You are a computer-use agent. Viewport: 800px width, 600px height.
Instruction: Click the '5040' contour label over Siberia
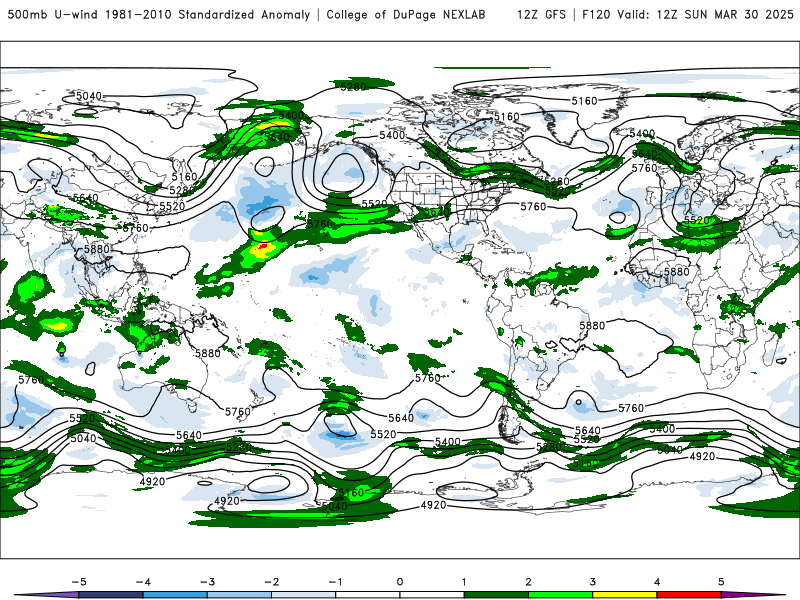pyautogui.click(x=89, y=96)
